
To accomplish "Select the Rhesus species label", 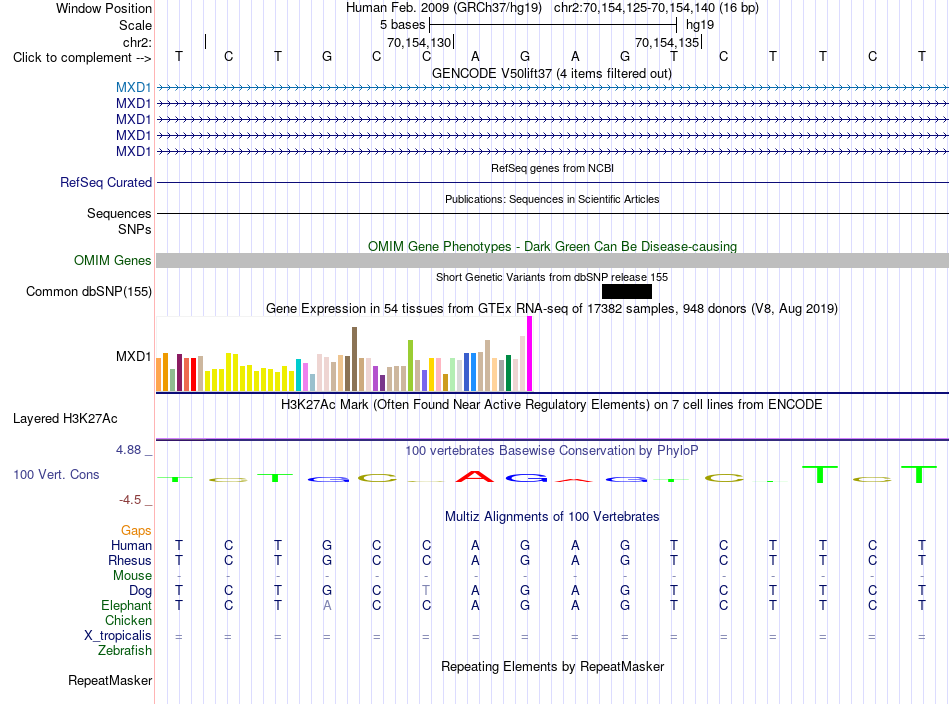I will 130,560.
